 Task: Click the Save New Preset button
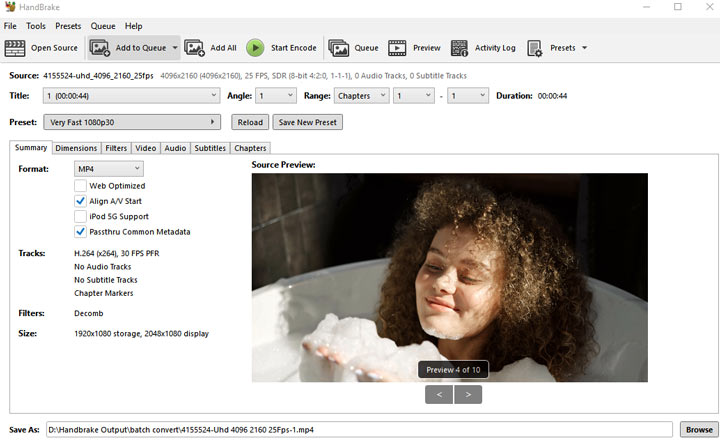click(x=307, y=122)
